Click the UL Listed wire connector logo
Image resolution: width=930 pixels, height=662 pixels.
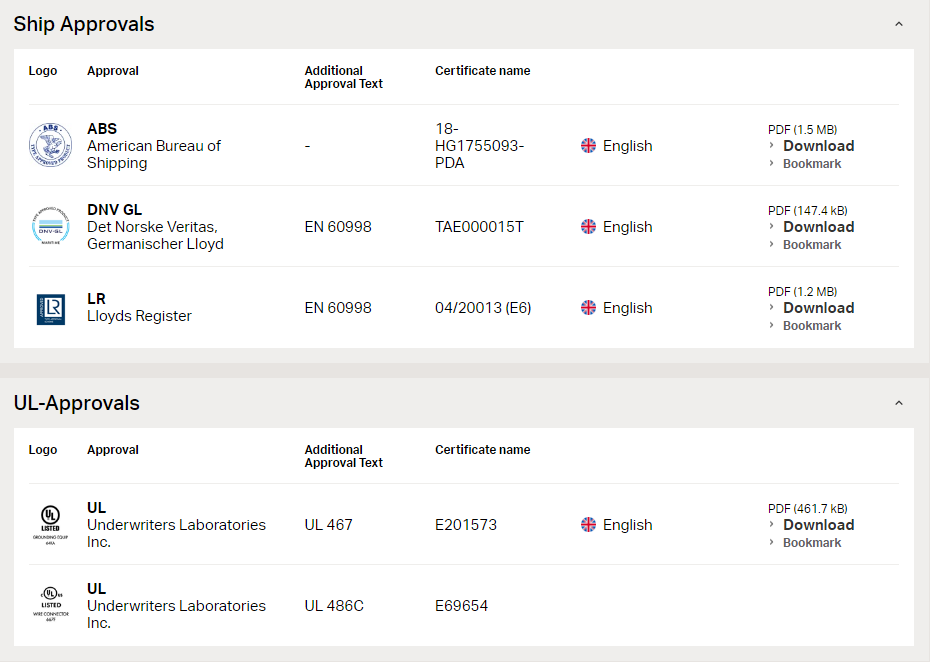[x=50, y=604]
